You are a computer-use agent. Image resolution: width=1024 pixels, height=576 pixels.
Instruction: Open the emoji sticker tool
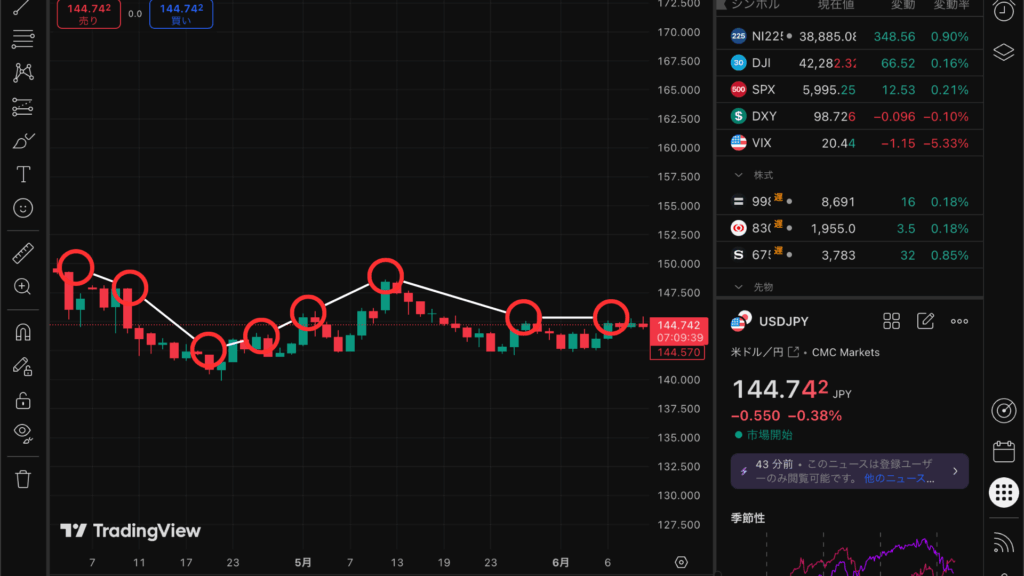[23, 208]
